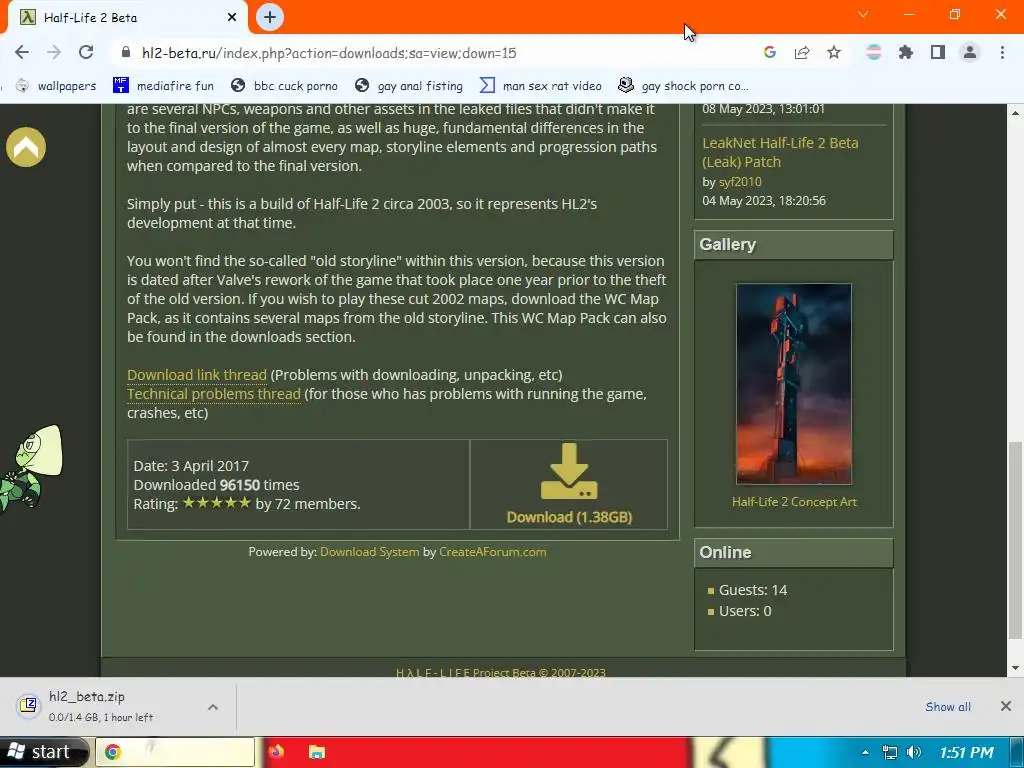
Task: Open the Extensions puzzle menu
Action: click(905, 52)
